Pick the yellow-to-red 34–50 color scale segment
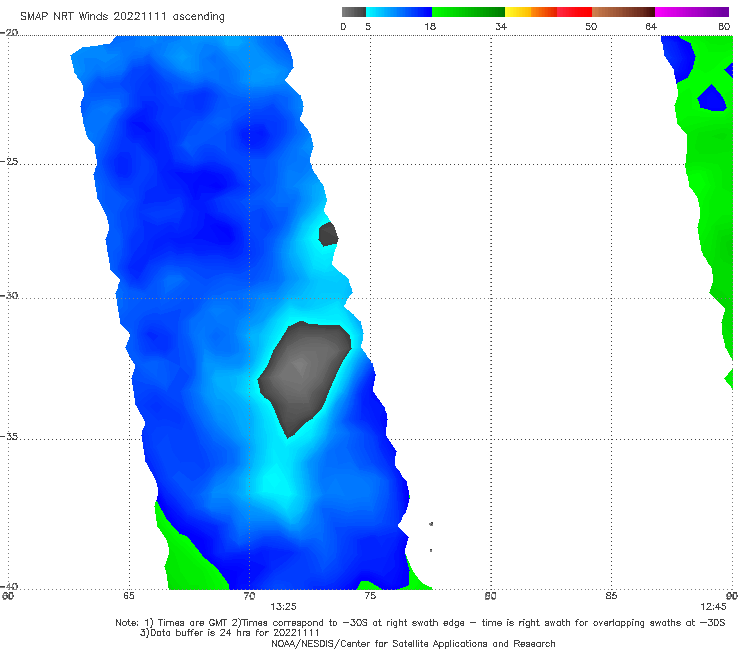The image size is (740, 650). tap(548, 12)
